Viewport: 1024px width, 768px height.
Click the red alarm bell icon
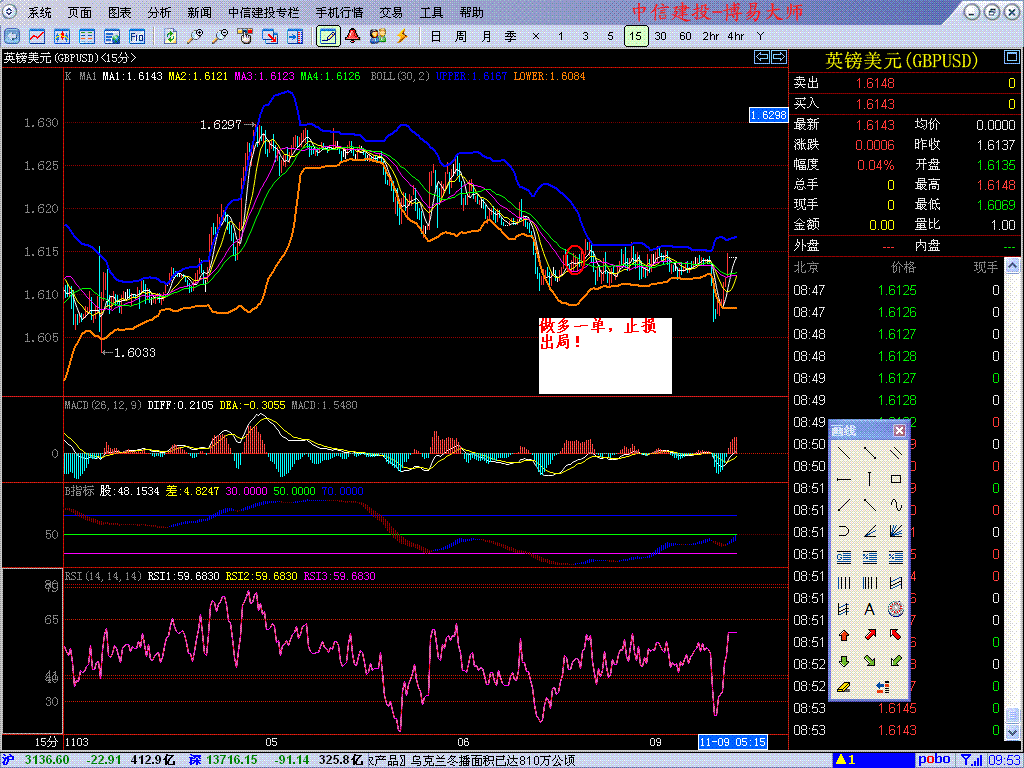(x=353, y=36)
